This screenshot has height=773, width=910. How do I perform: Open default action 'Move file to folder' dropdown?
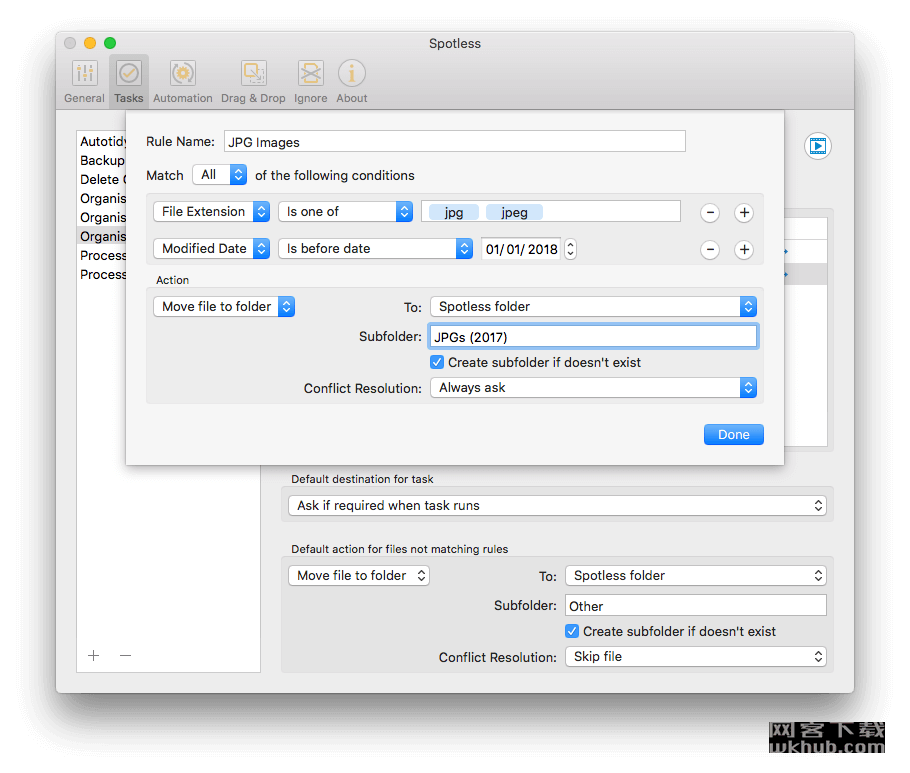point(359,576)
